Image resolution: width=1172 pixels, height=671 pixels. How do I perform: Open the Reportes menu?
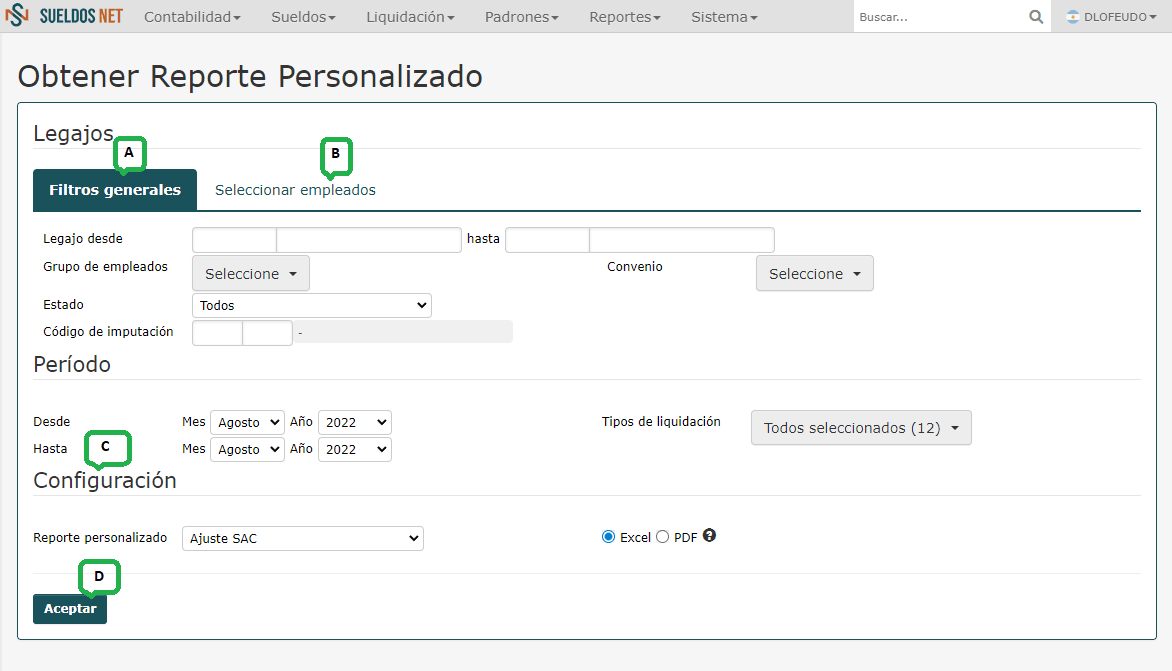(x=625, y=17)
